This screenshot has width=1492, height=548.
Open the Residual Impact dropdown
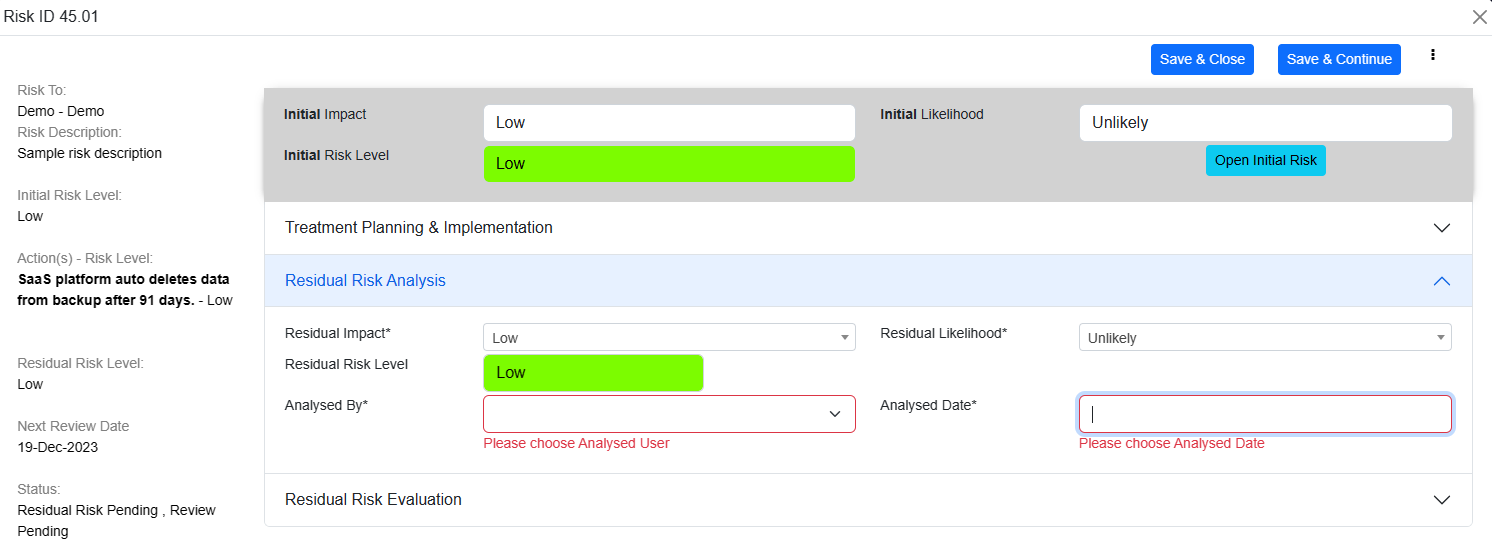[x=668, y=338]
